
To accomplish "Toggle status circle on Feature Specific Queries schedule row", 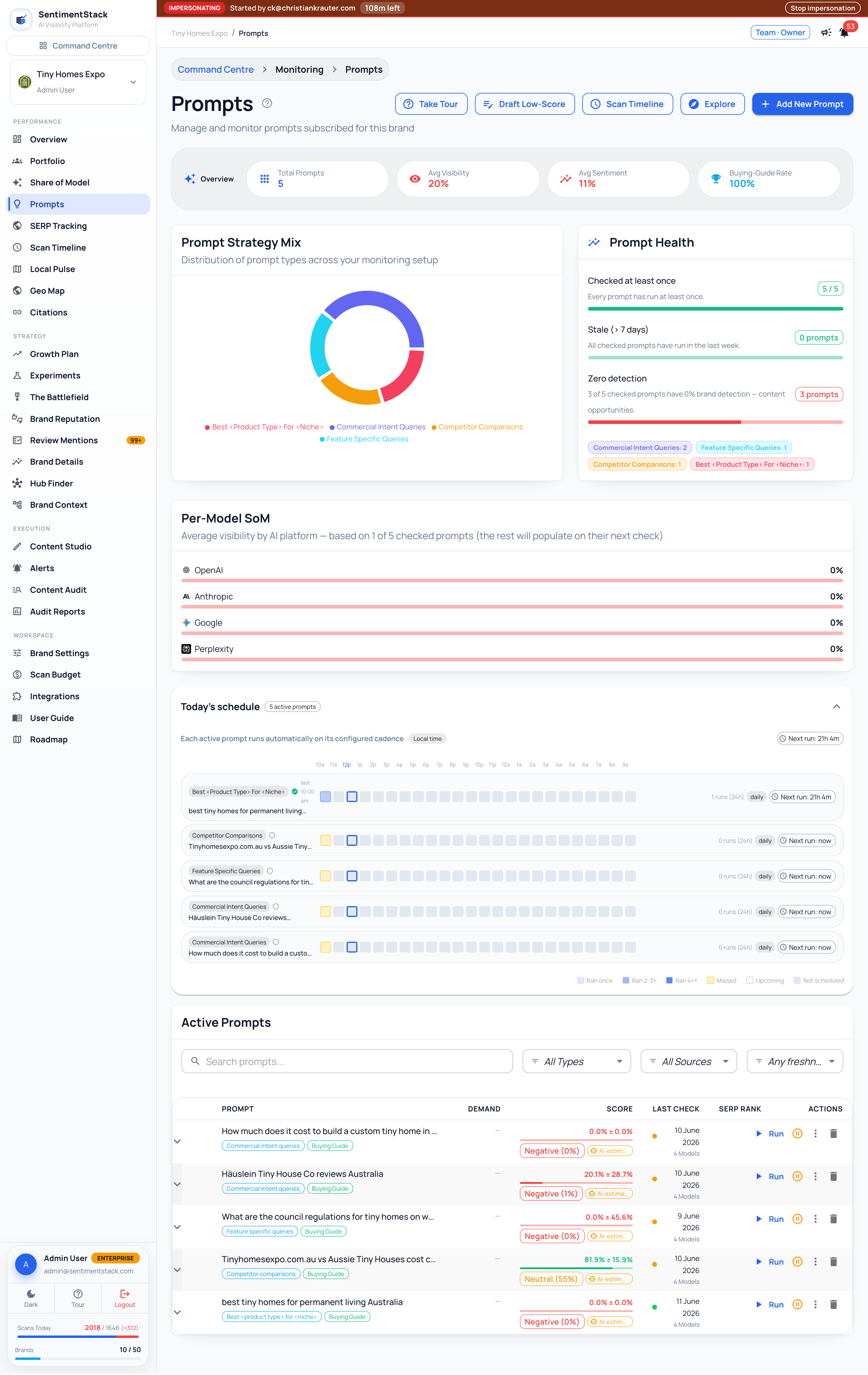I will (270, 871).
